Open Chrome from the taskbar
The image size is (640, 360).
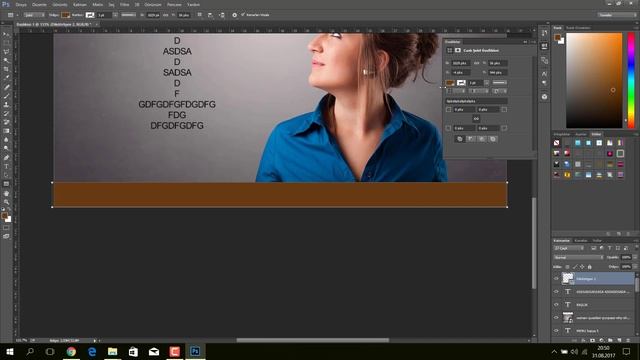pos(71,351)
